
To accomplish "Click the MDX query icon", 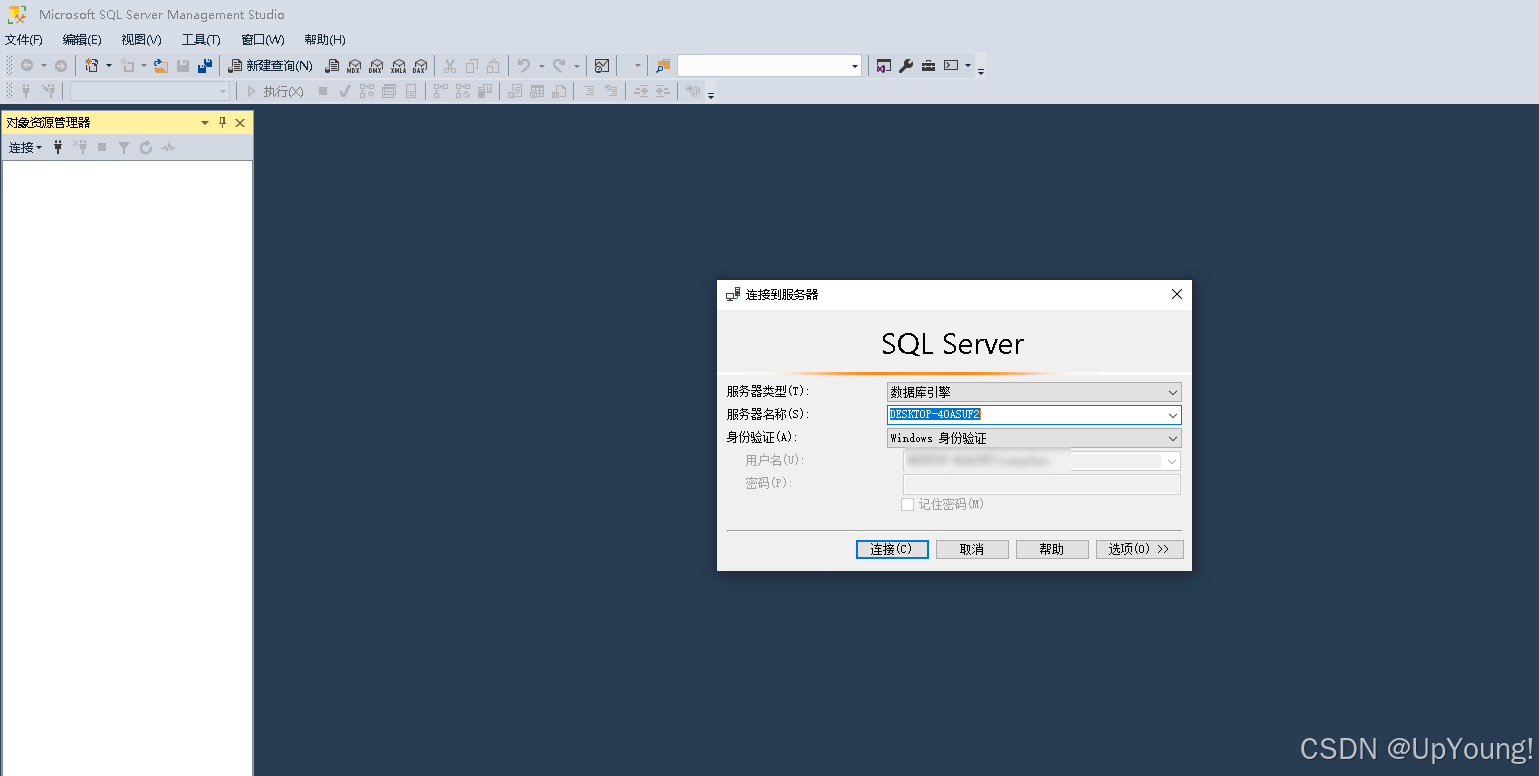I will pos(354,66).
